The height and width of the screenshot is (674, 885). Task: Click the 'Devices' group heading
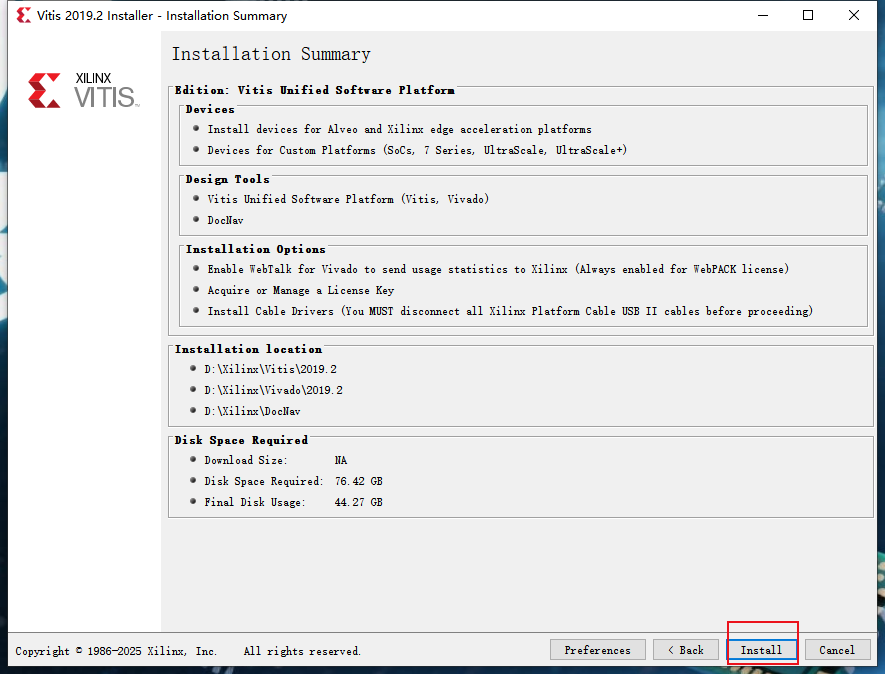210,109
